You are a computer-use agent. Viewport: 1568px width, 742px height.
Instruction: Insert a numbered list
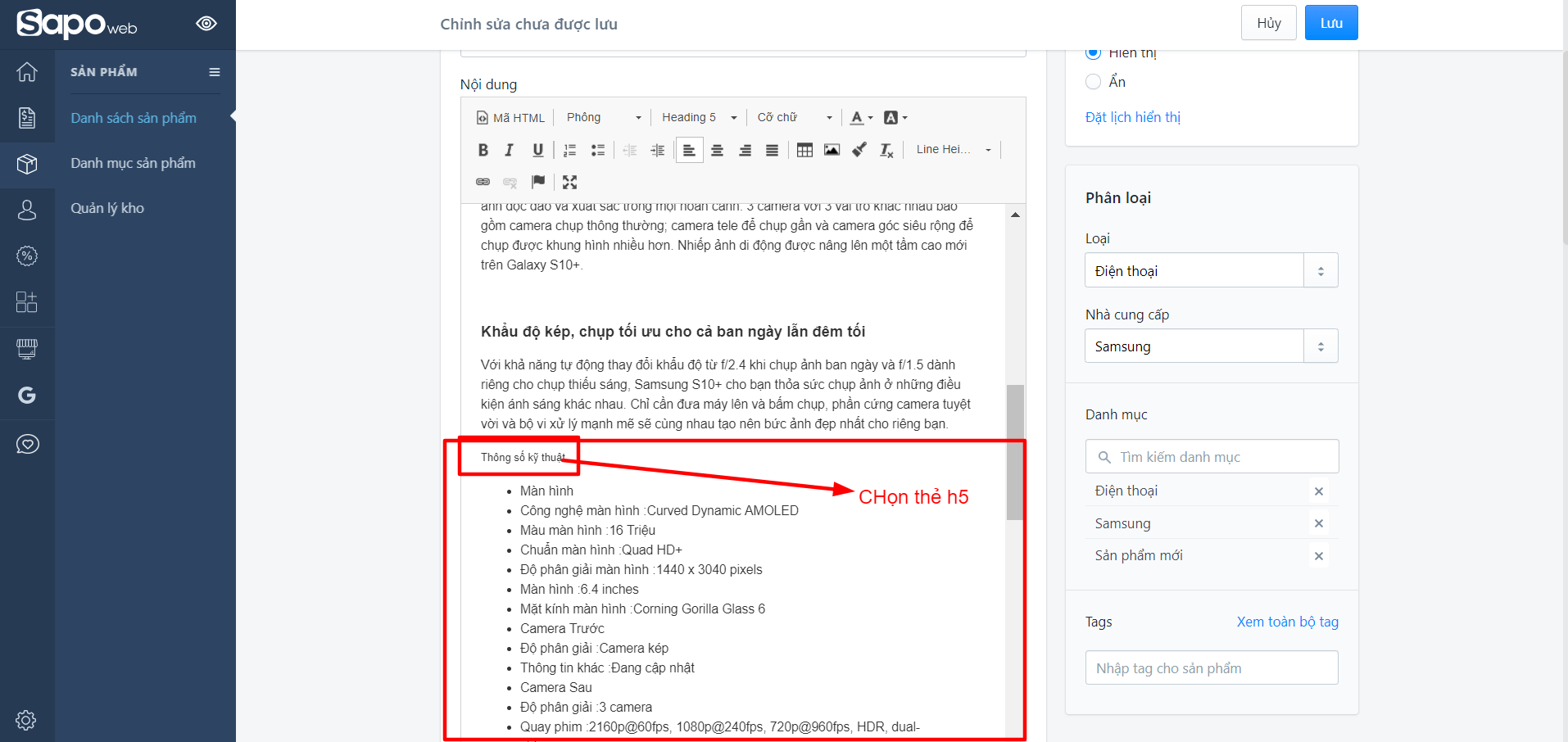point(570,150)
